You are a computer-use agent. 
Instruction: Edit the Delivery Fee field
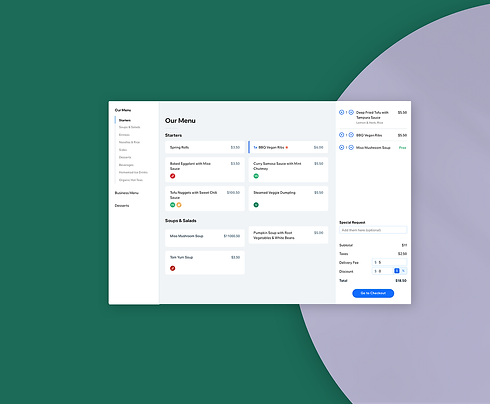click(389, 262)
